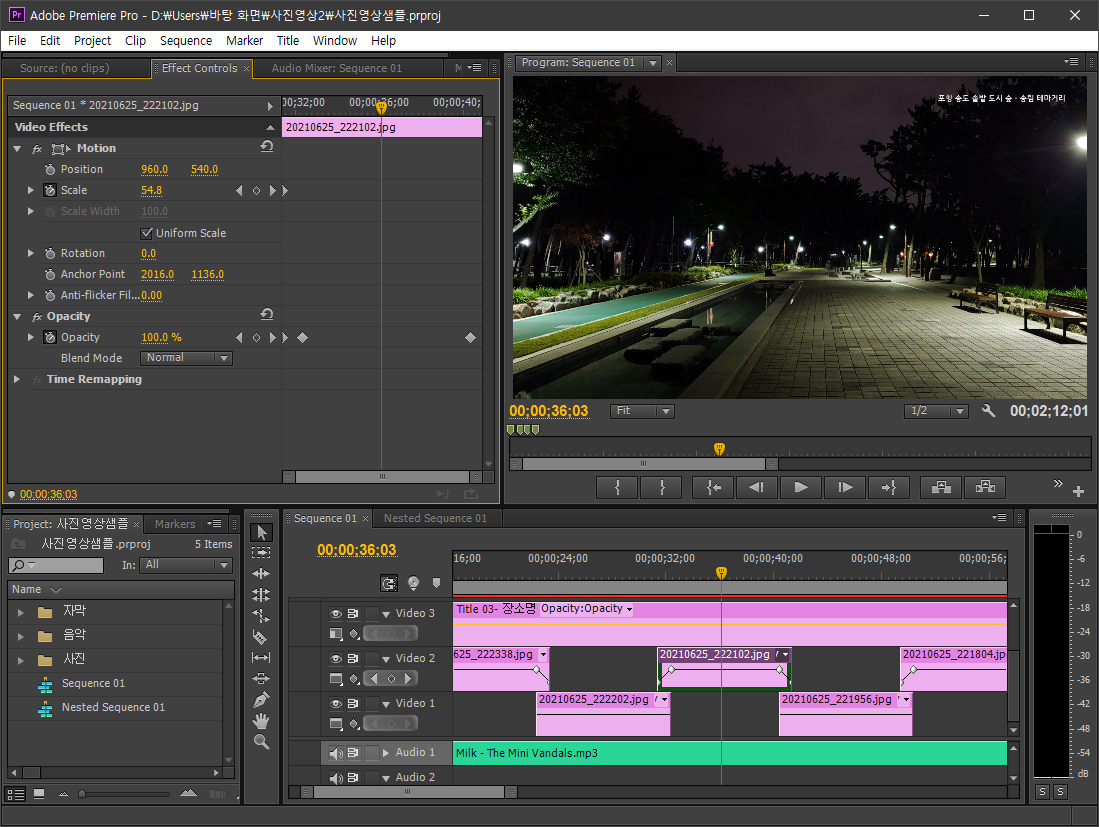Viewport: 1099px width, 827px height.
Task: Select the Razor tool in tools panel
Action: pyautogui.click(x=260, y=636)
